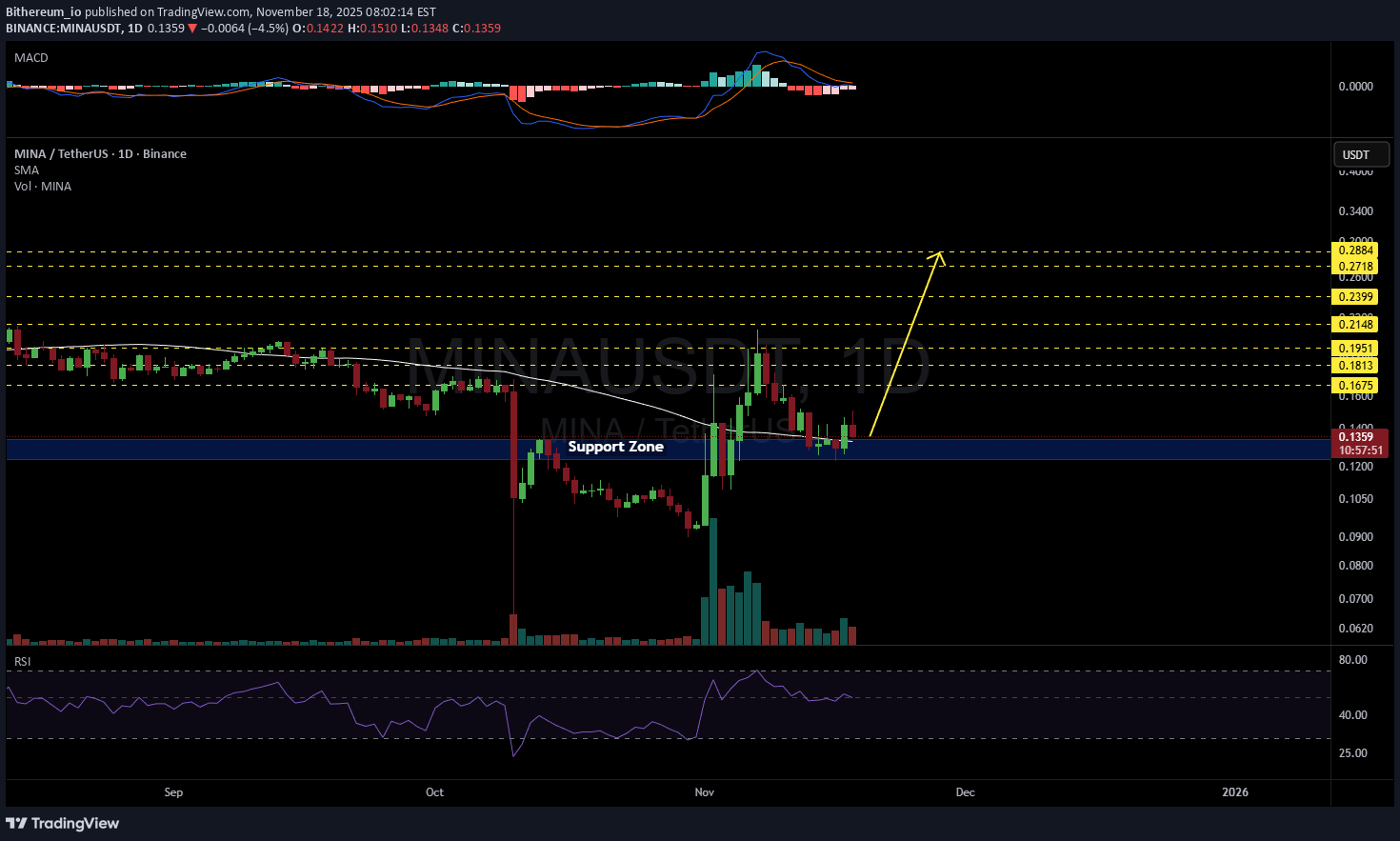1400x841 pixels.
Task: Click the Bithereum_io author name
Action: point(43,12)
